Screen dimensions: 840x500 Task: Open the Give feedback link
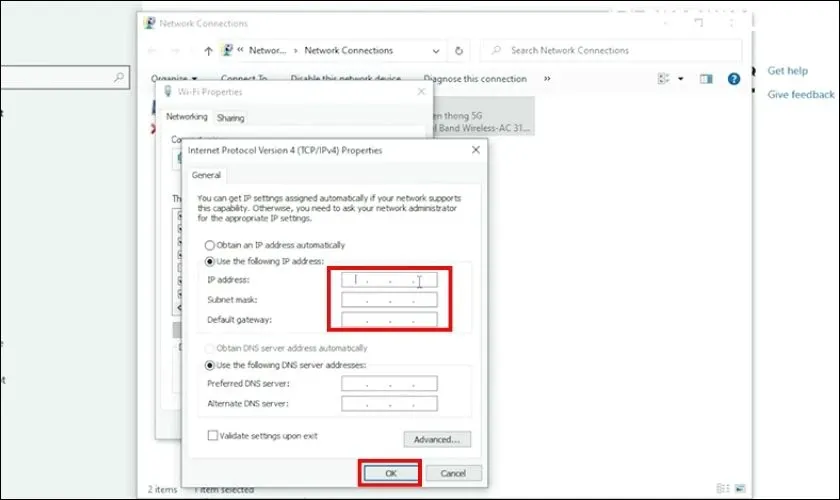800,95
